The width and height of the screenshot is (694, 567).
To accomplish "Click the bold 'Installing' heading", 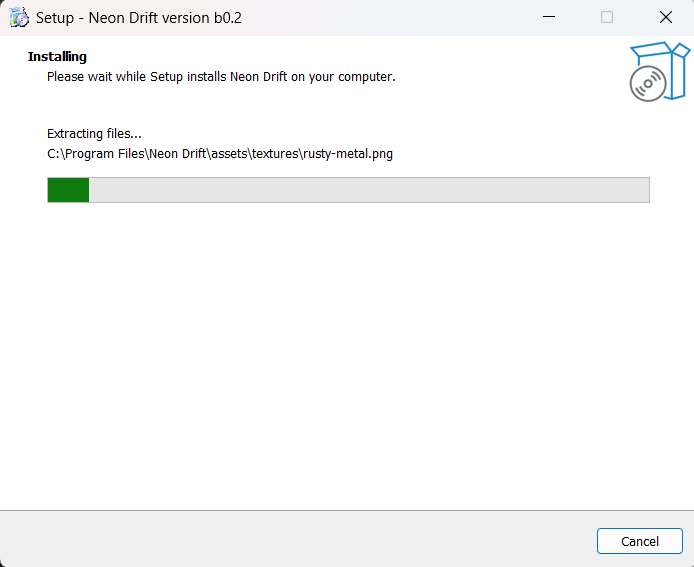I will [57, 57].
